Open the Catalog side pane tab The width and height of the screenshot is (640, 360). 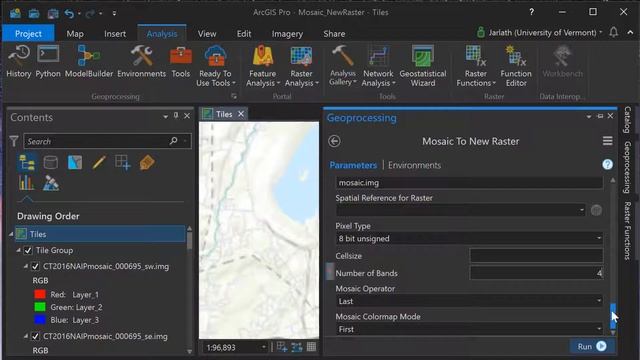(x=627, y=120)
